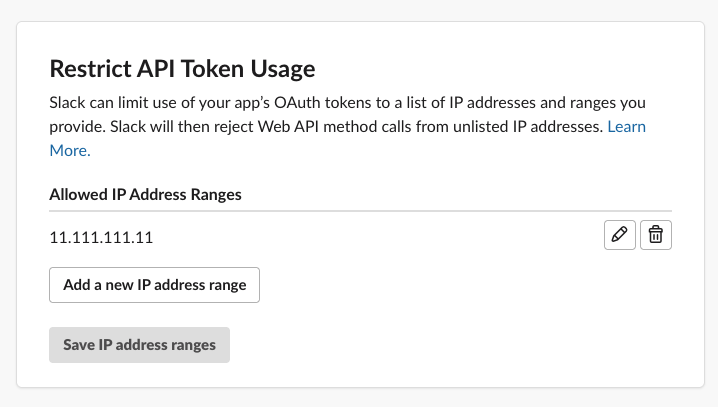
Task: Click the delete icon right of the pencil
Action: [x=655, y=235]
